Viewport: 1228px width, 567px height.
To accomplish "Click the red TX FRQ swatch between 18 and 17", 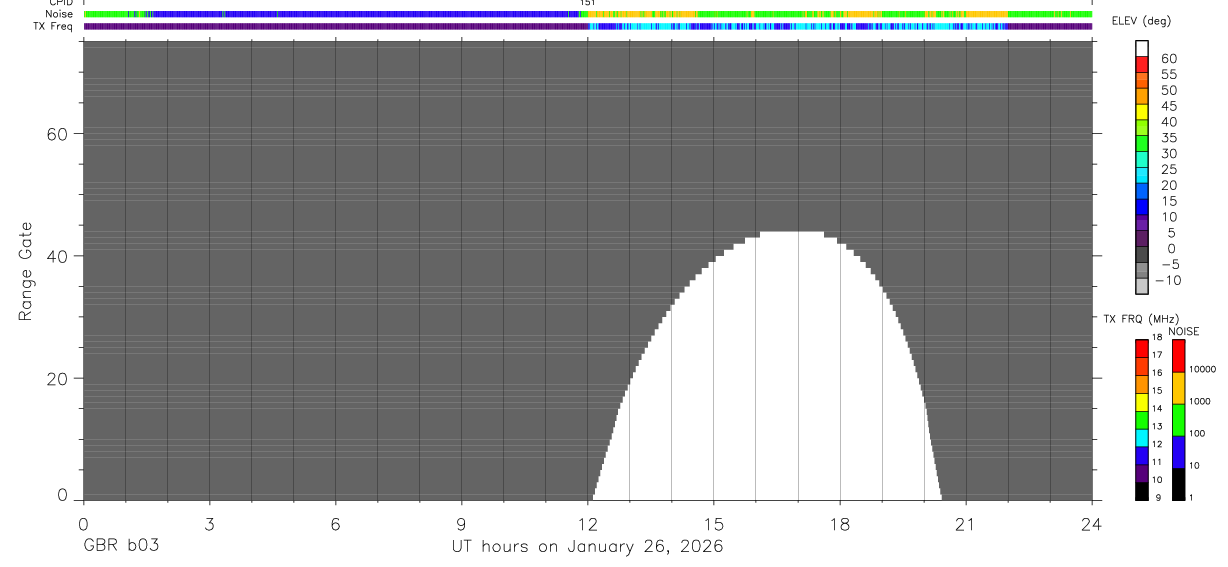I will point(1142,348).
